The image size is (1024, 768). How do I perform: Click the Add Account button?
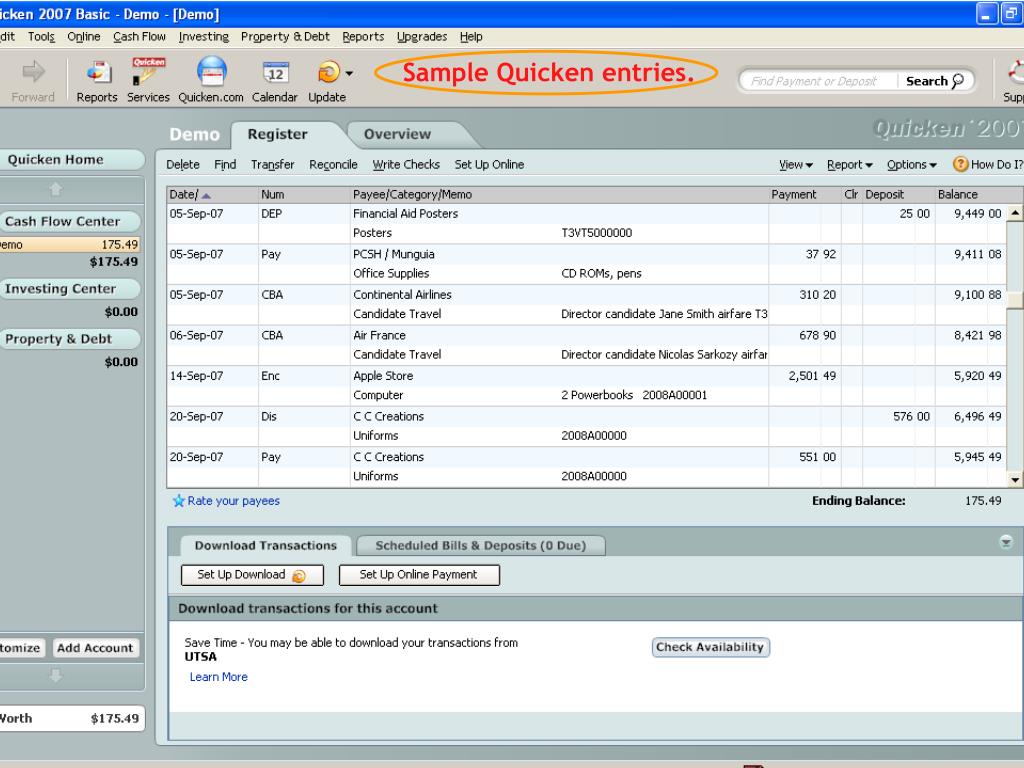tap(95, 648)
